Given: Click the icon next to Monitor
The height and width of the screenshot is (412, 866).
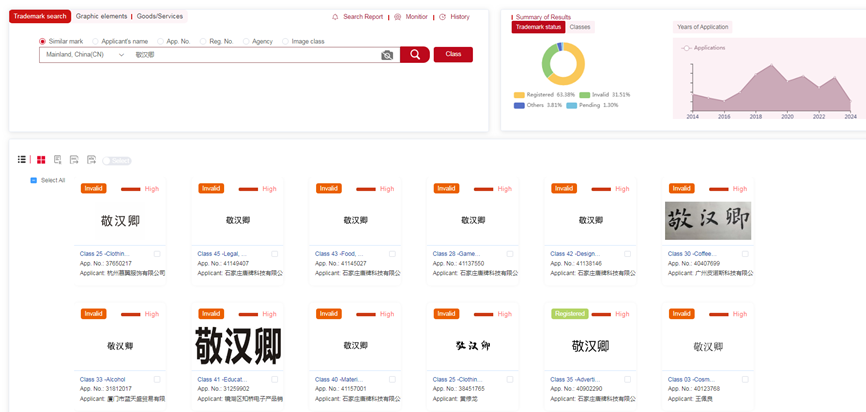Looking at the screenshot, I should point(398,17).
